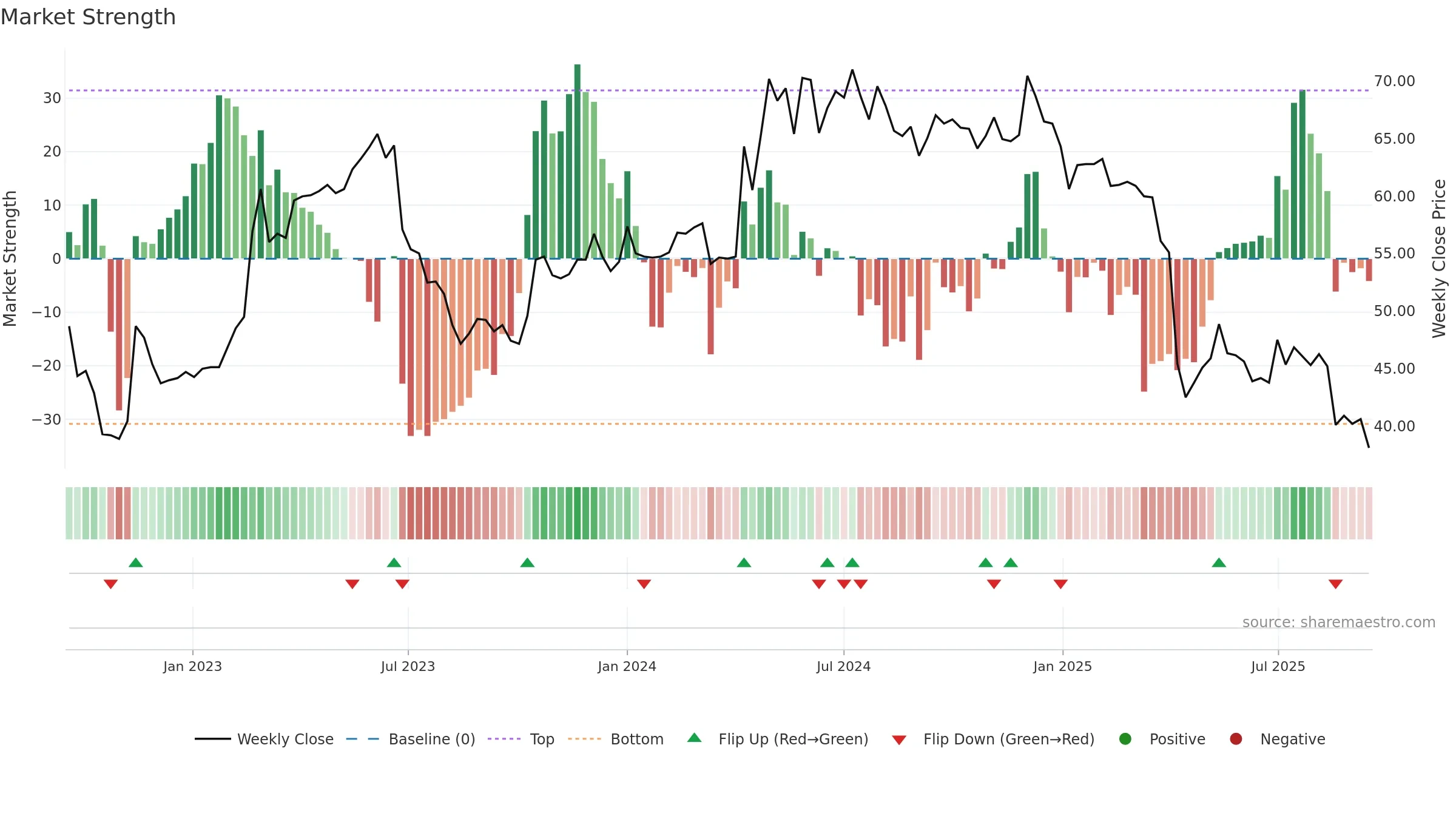This screenshot has width=1456, height=819.
Task: Select the Flip Down marker around May 2023
Action: click(352, 584)
